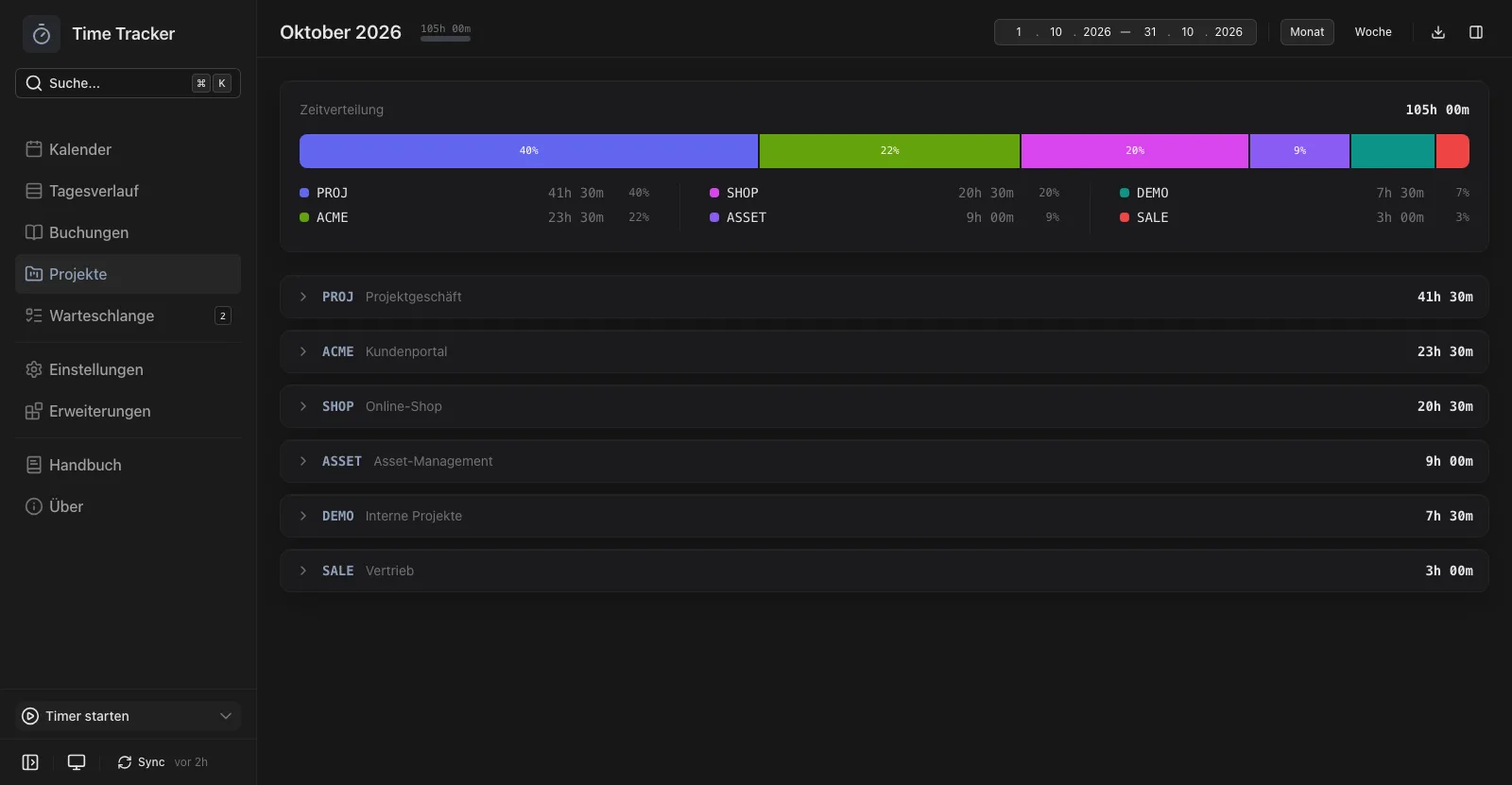Expand the SALE Vertrieb row
Viewport: 1512px width, 785px height.
point(884,571)
